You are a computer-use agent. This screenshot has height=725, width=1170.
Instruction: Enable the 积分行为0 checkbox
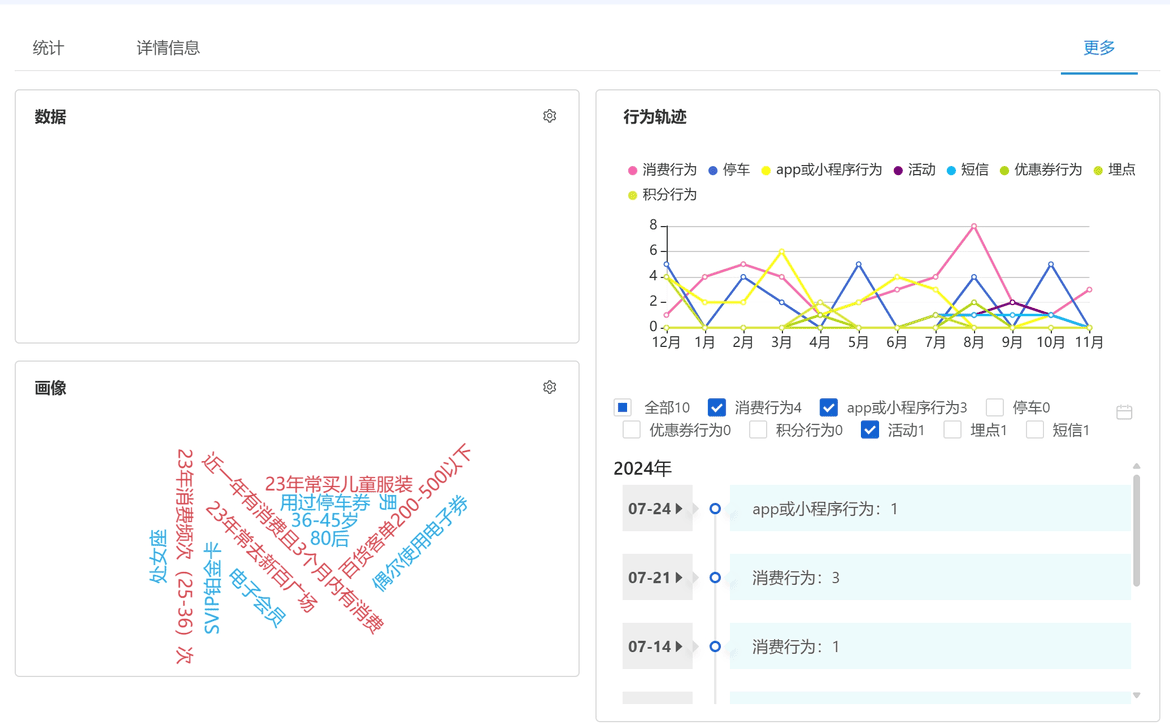[758, 430]
